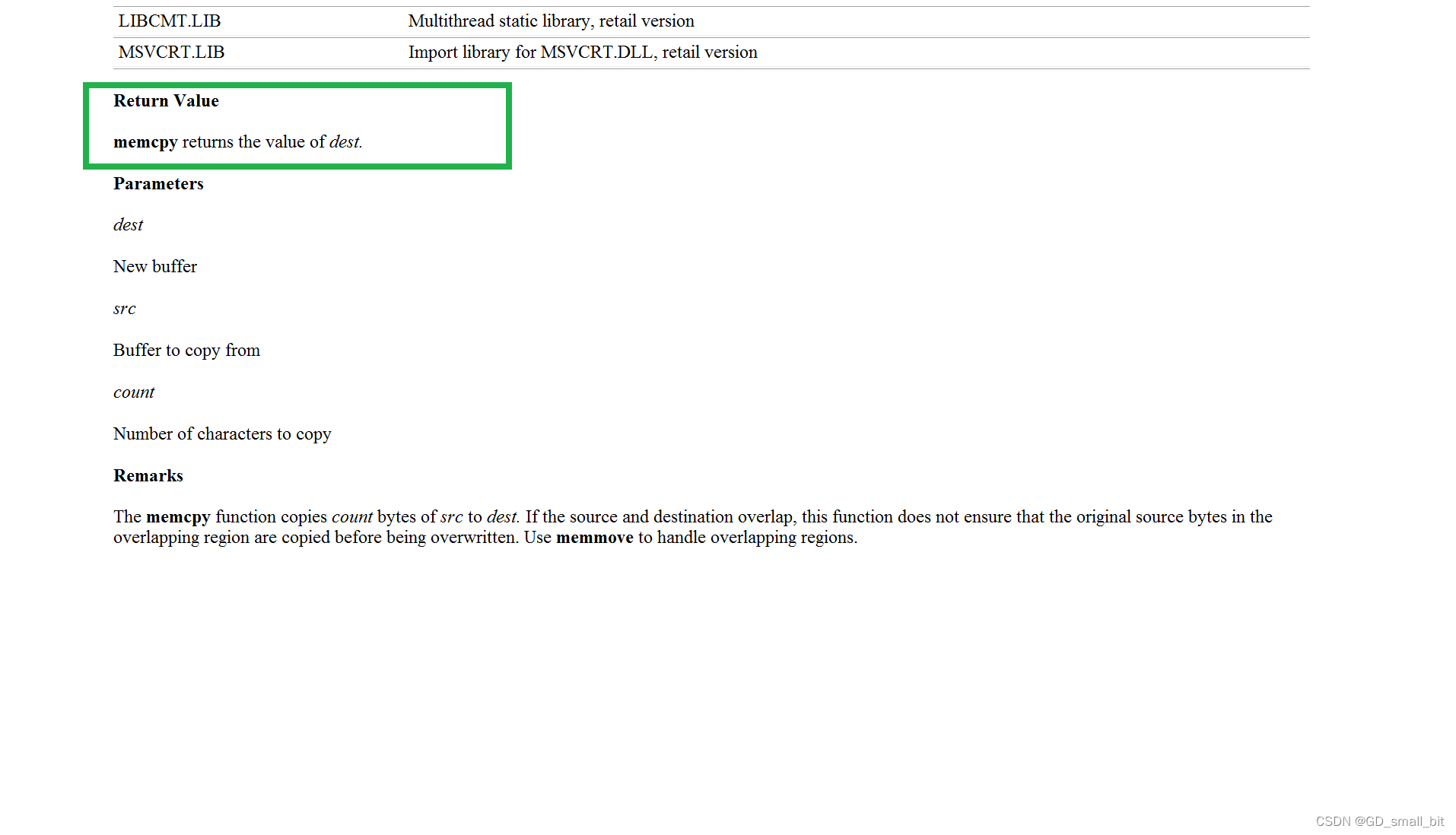
Task: Click the New buffer description text
Action: 154,266
